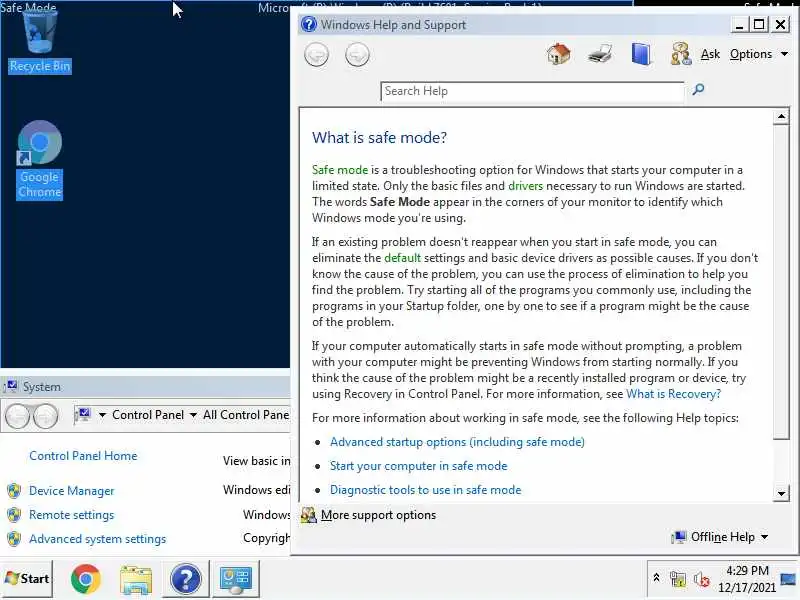
Task: Open 'Advanced startup options (including safe mode)'
Action: click(x=457, y=442)
